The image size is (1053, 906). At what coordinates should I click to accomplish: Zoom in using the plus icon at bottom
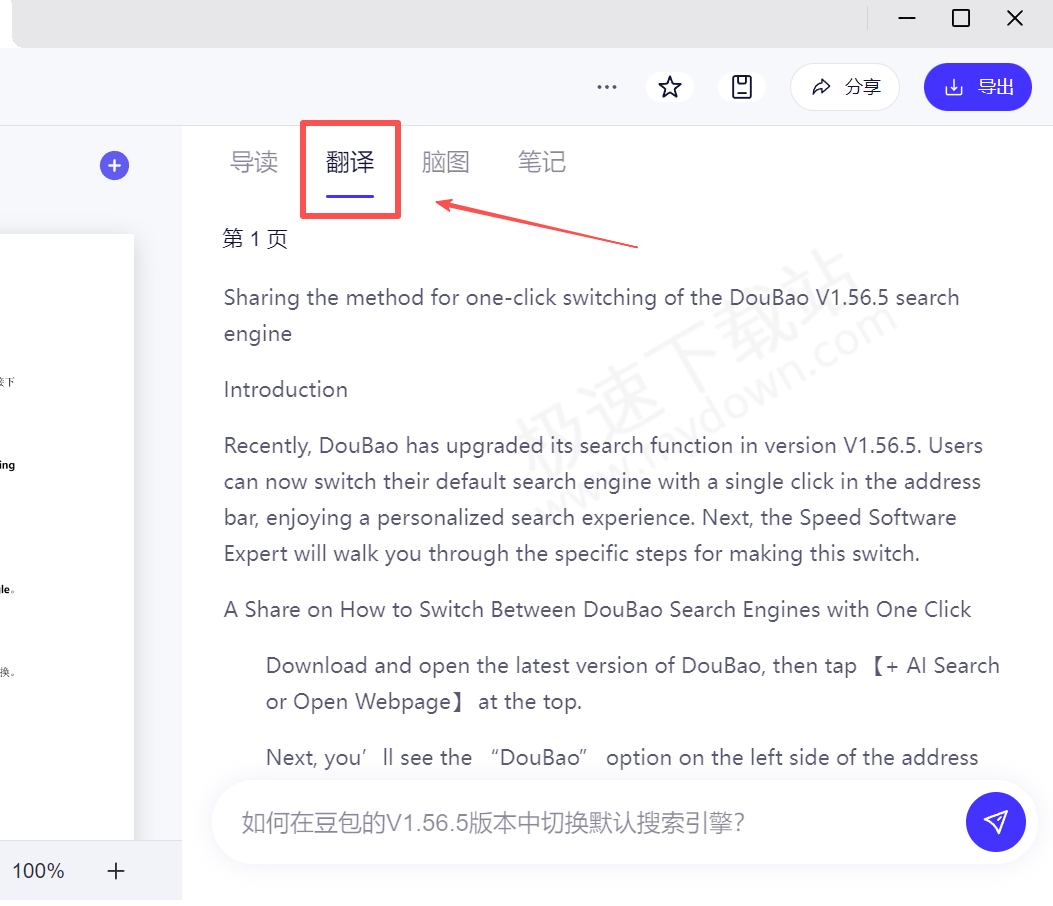(x=115, y=871)
